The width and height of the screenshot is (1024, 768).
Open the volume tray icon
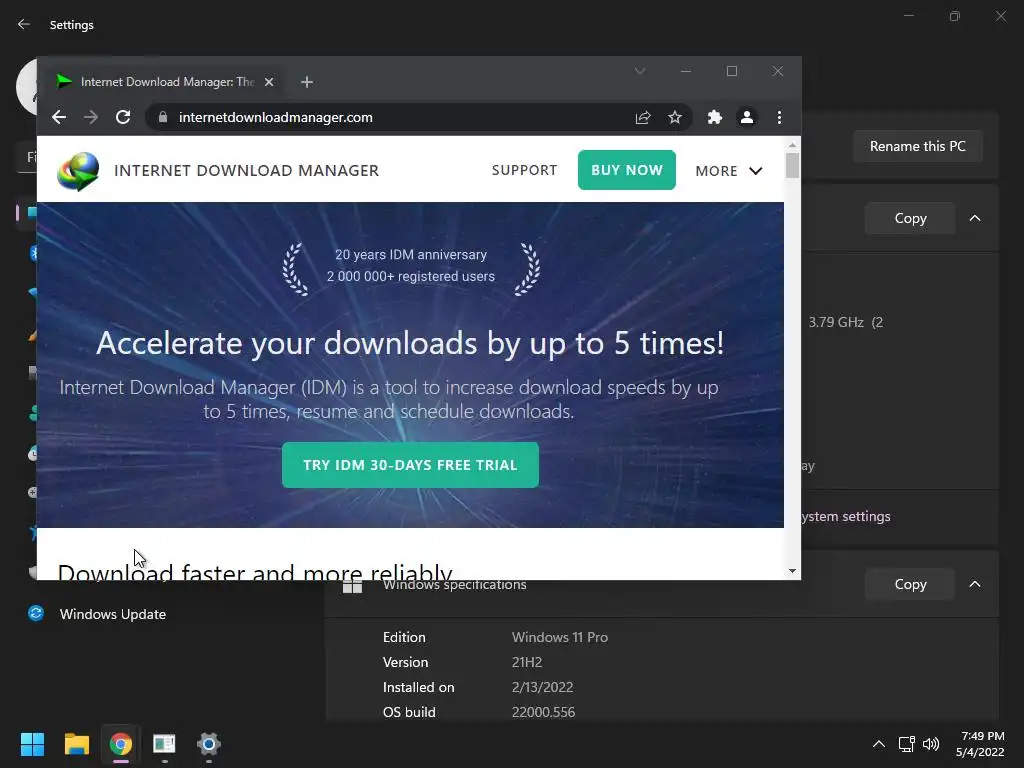pos(931,744)
